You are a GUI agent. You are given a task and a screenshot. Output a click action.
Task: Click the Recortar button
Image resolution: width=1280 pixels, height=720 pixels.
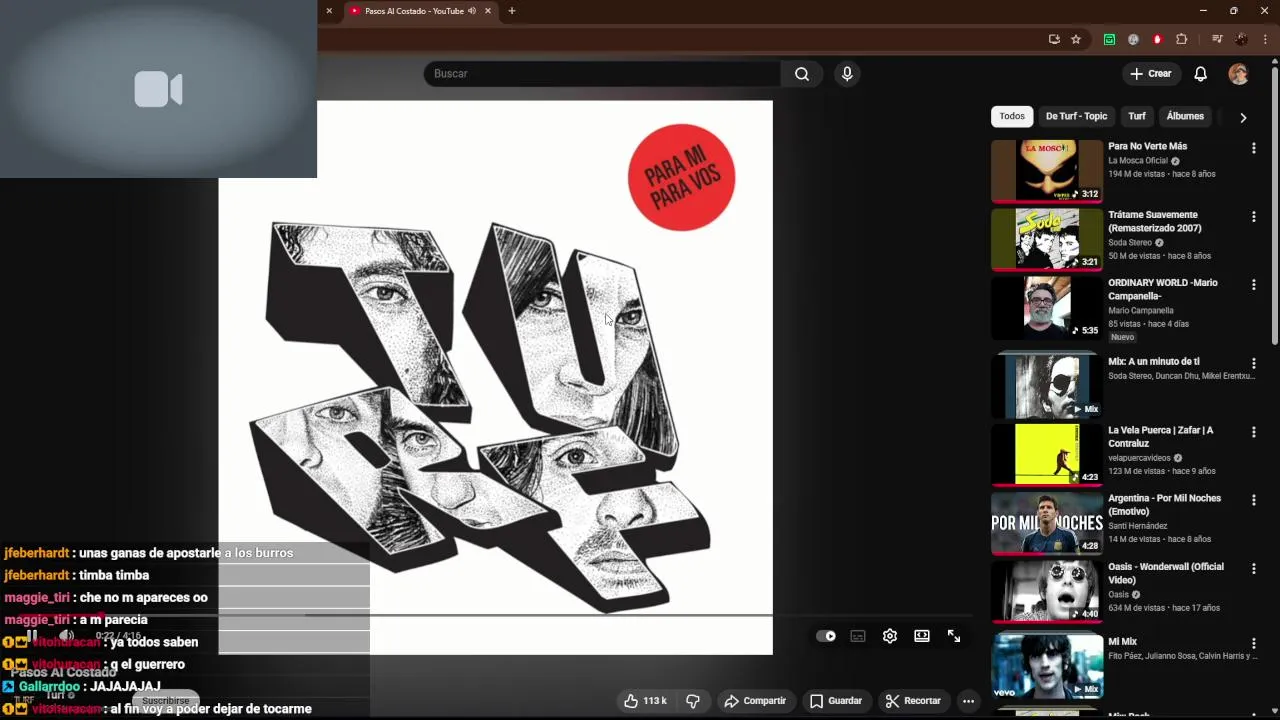pos(913,701)
